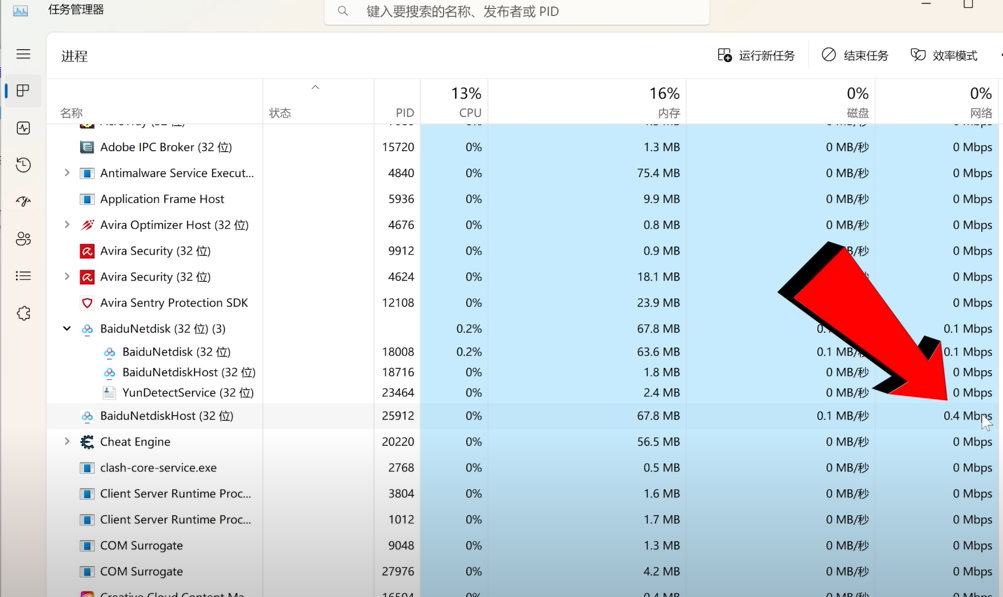Enable 效率模式 for the selected process
Screen dimensions: 1003x597
[943, 55]
